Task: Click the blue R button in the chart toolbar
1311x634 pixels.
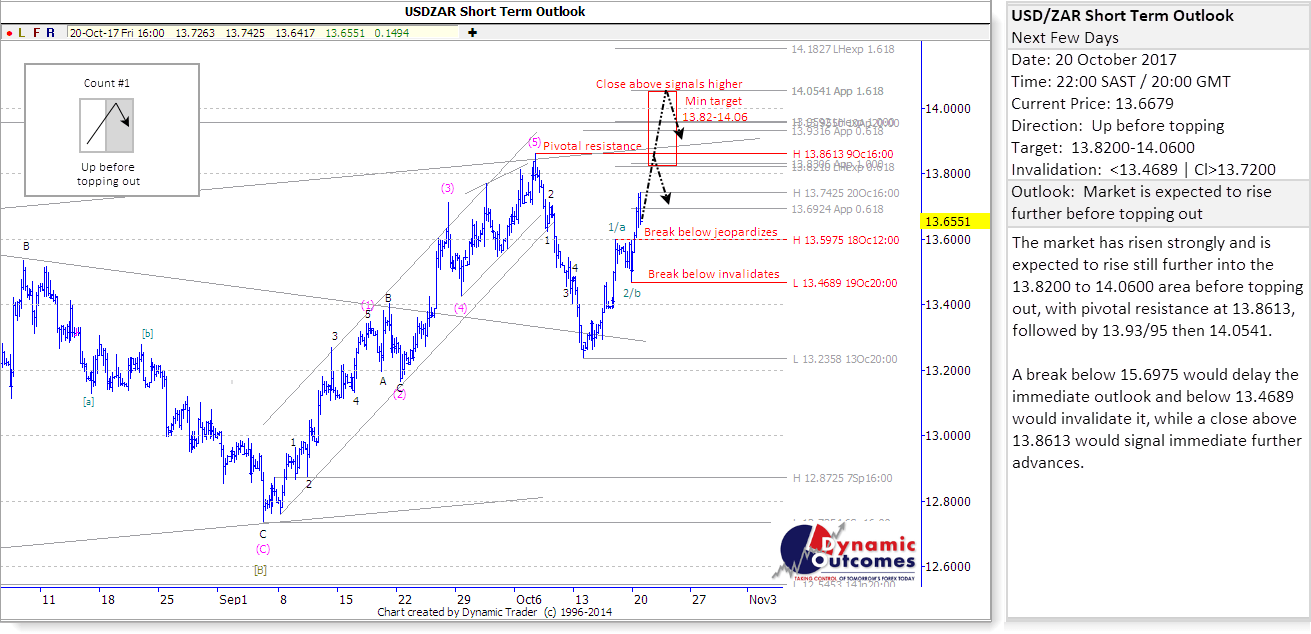Action: [x=51, y=32]
